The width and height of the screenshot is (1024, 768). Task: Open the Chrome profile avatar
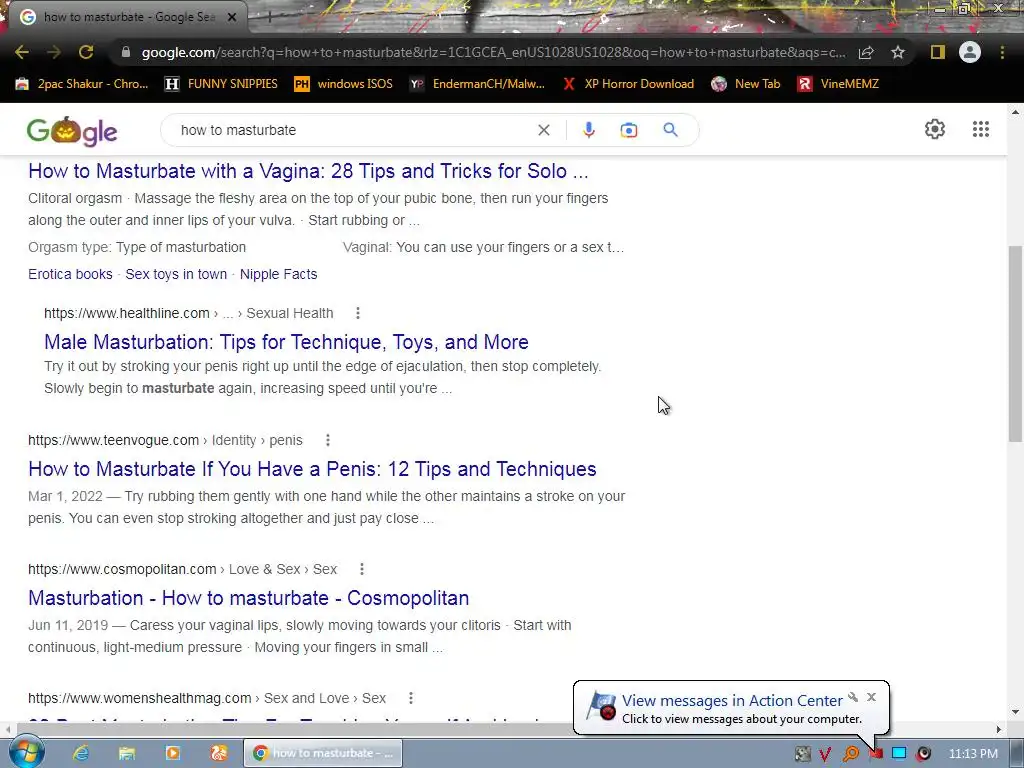[x=970, y=52]
